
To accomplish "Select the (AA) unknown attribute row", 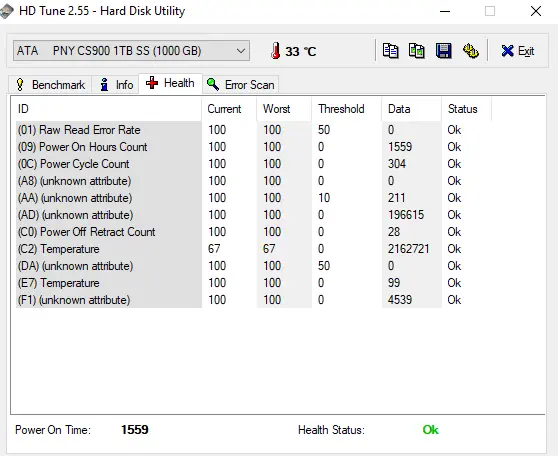I will pyautogui.click(x=253, y=198).
